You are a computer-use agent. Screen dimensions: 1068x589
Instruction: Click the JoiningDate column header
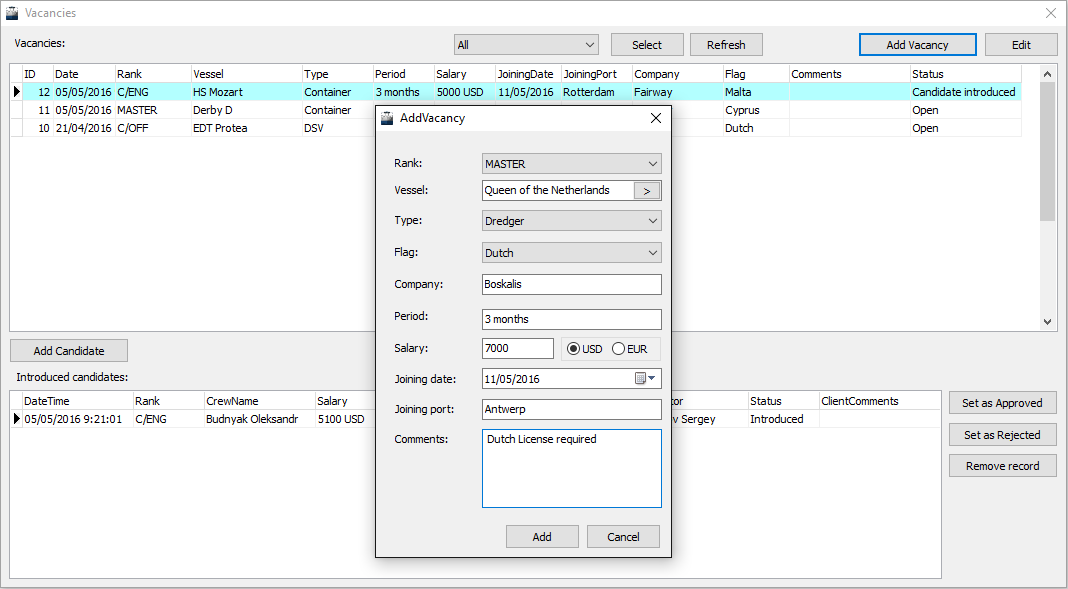[x=528, y=74]
